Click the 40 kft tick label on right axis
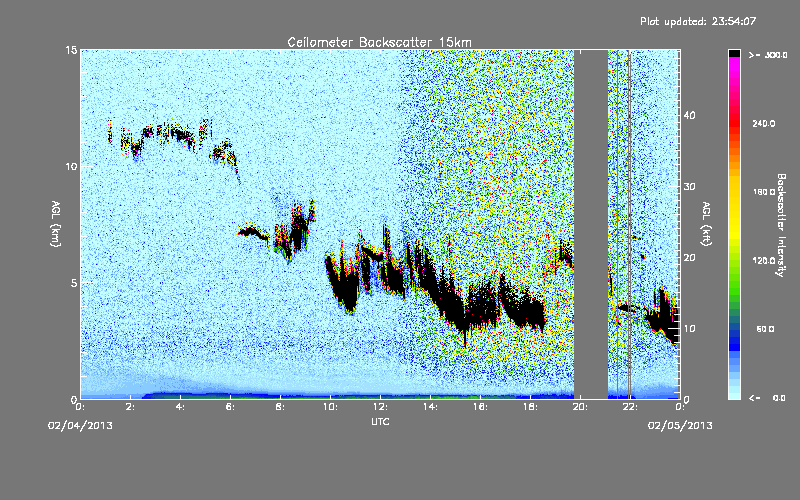Viewport: 800px width, 500px height. [x=689, y=115]
